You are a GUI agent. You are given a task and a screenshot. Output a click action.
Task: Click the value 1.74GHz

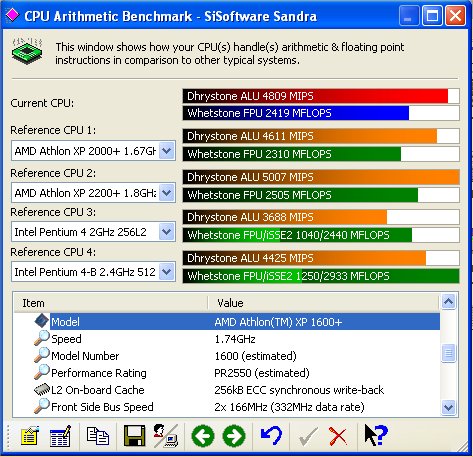click(x=235, y=339)
